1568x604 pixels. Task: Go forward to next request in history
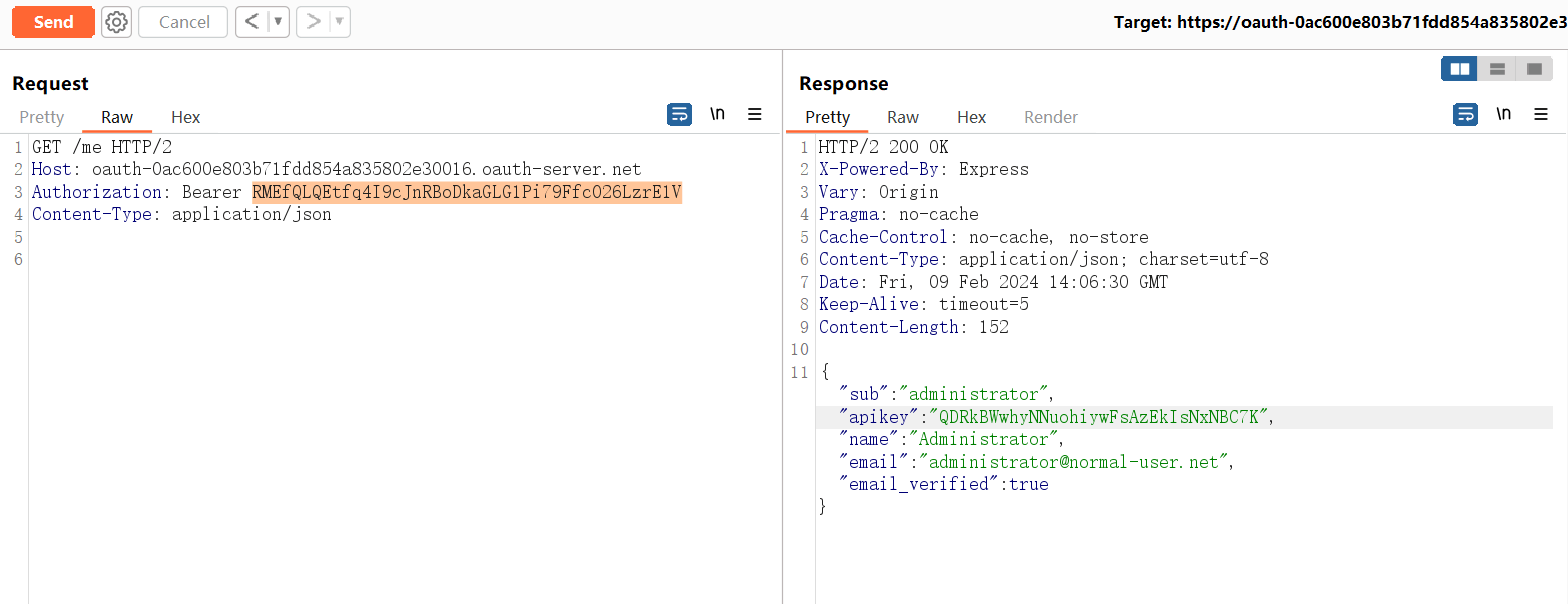click(x=313, y=22)
